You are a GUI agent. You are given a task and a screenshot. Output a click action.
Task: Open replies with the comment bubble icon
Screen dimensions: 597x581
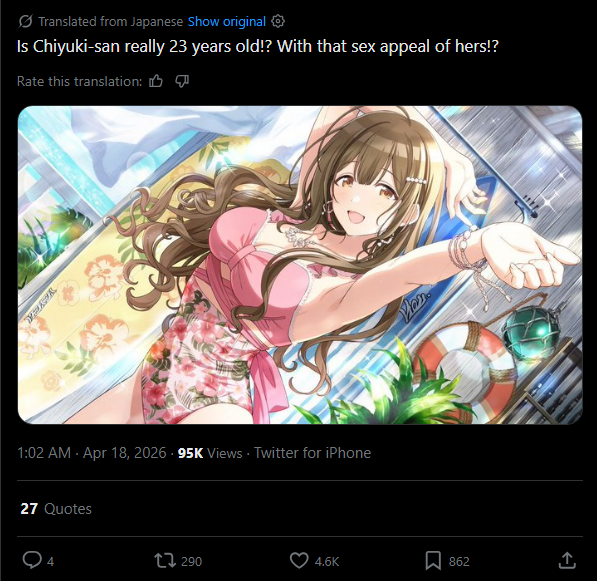click(x=32, y=560)
